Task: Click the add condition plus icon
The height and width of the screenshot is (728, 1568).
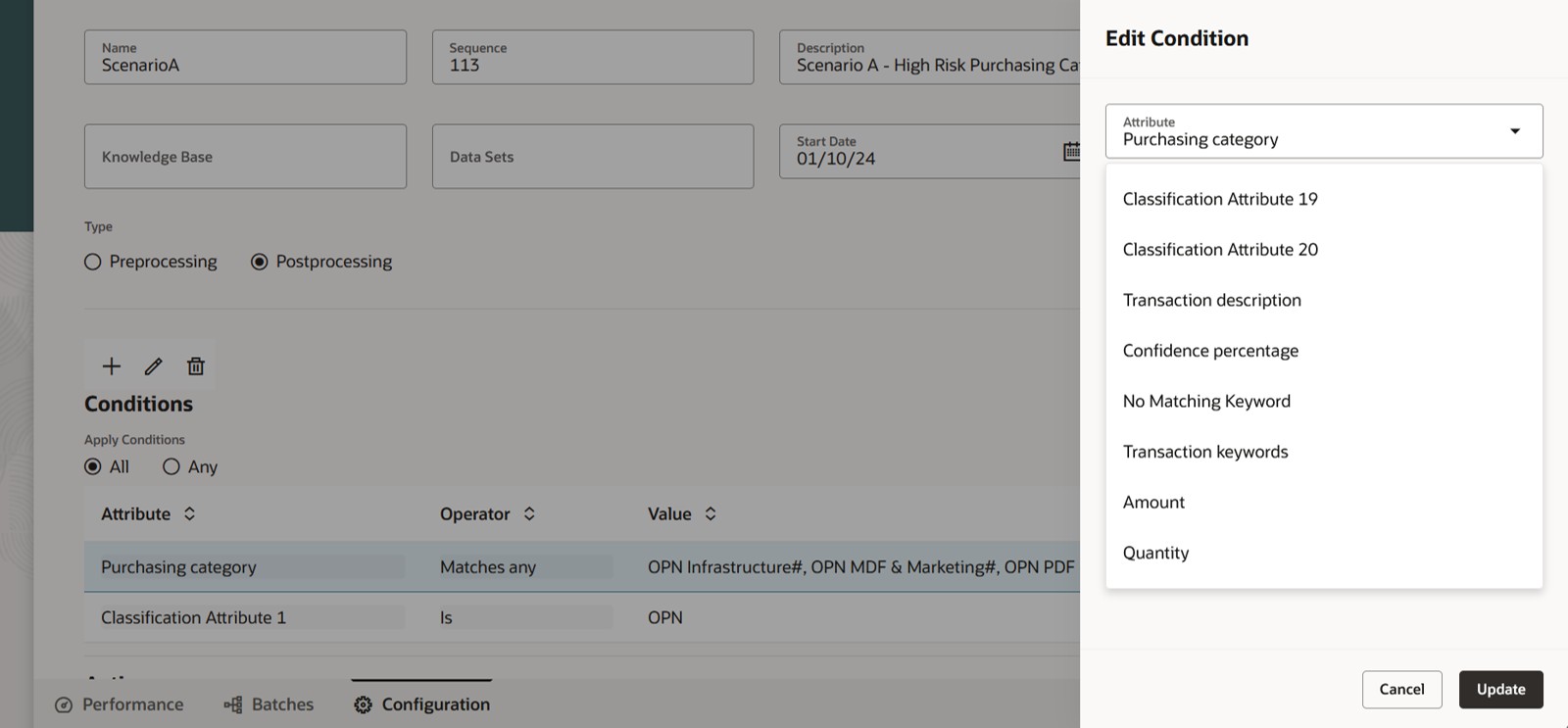Action: point(112,366)
